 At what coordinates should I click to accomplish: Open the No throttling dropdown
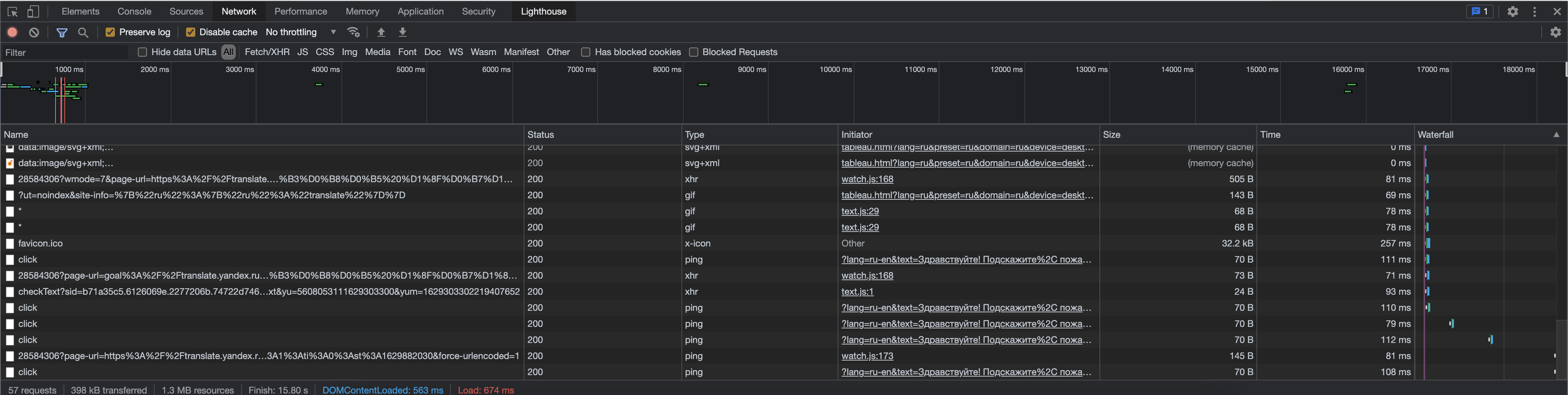(x=301, y=32)
